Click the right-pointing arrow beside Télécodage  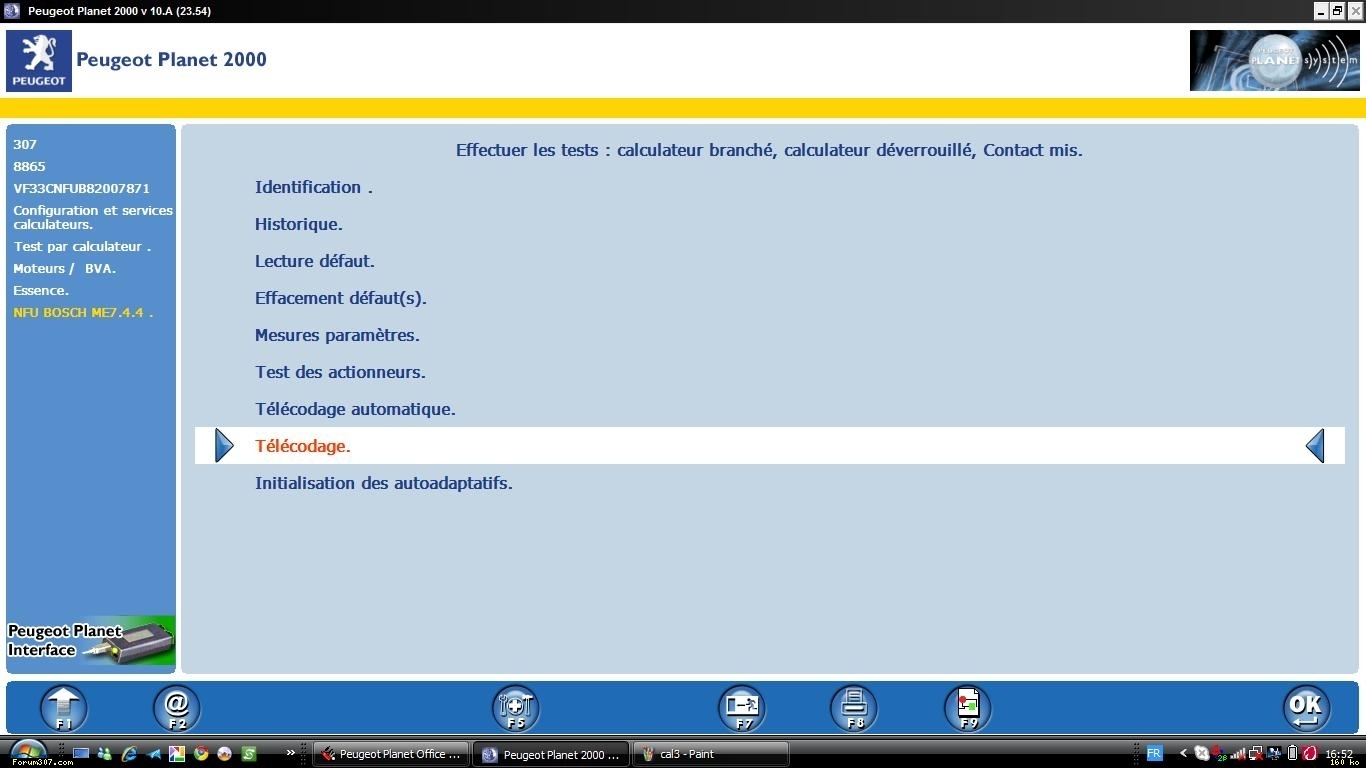coord(224,446)
